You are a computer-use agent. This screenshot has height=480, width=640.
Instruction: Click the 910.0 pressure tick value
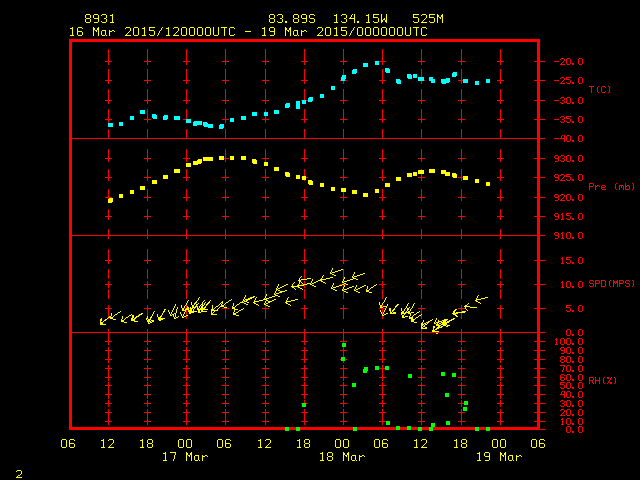click(569, 236)
